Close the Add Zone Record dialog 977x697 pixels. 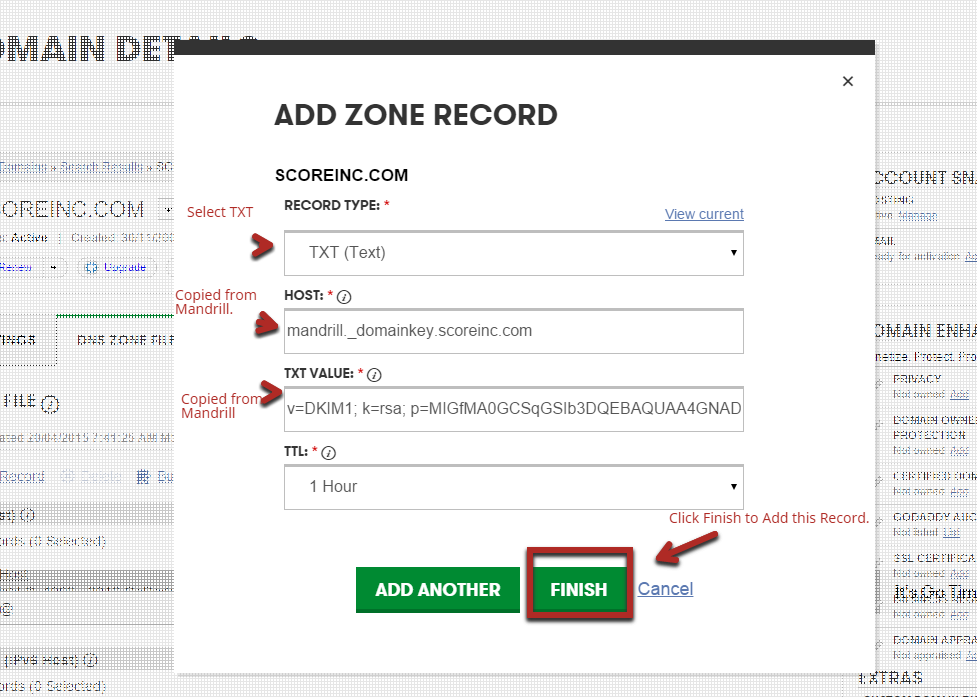[x=847, y=81]
